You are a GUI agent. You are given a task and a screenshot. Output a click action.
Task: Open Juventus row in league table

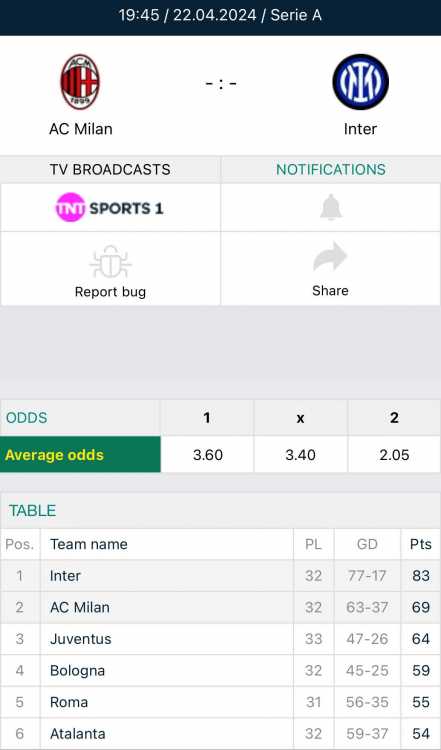point(220,639)
